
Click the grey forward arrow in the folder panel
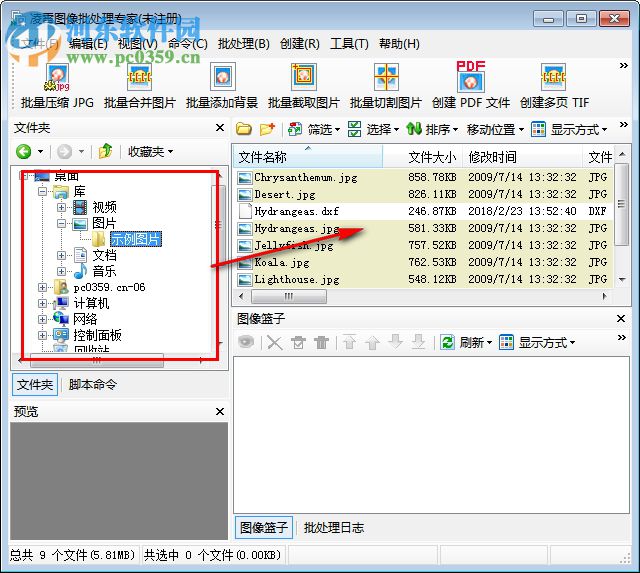click(64, 152)
